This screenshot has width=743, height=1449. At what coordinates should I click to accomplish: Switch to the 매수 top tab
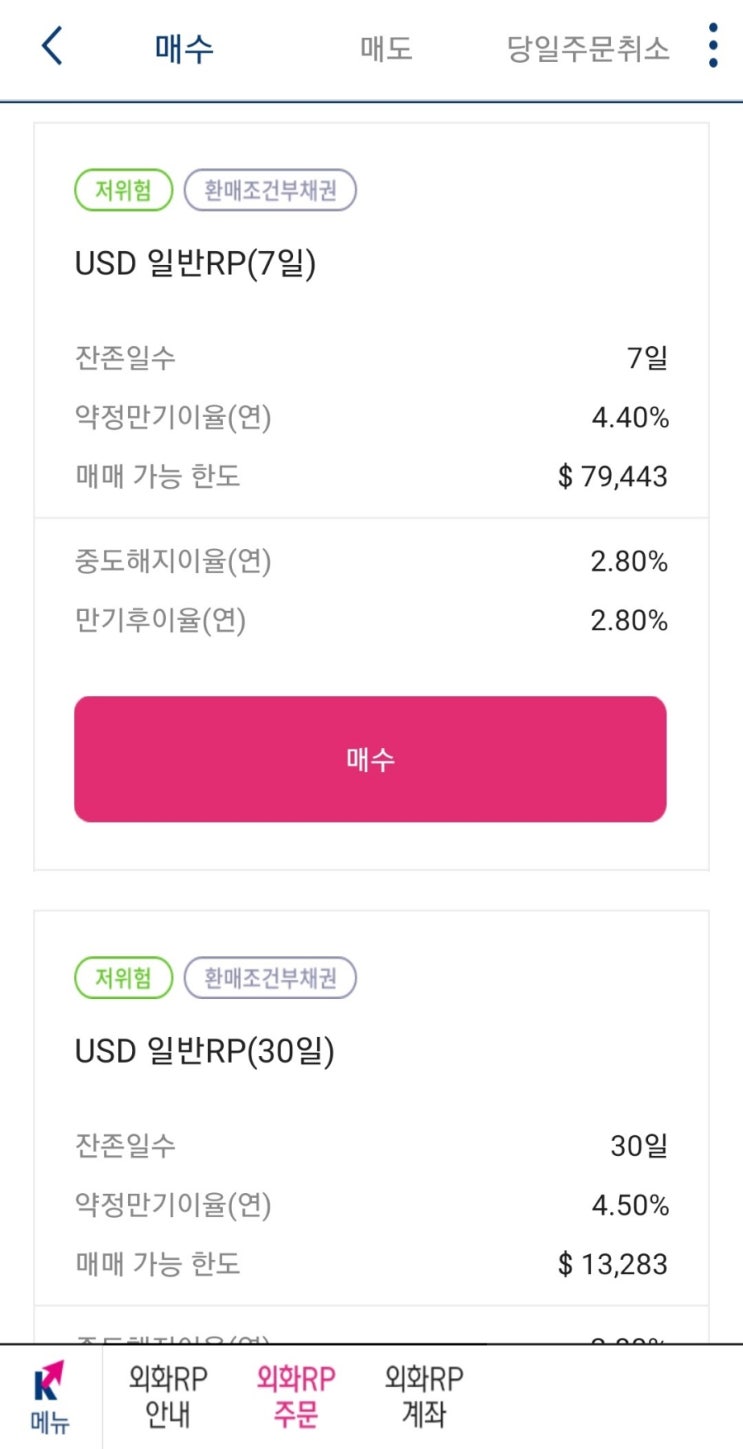point(185,48)
